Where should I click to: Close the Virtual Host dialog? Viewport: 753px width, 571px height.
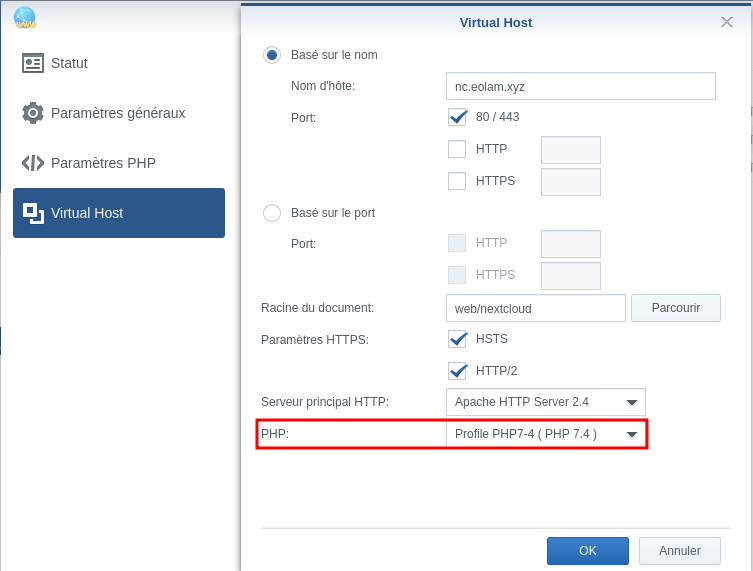click(727, 22)
